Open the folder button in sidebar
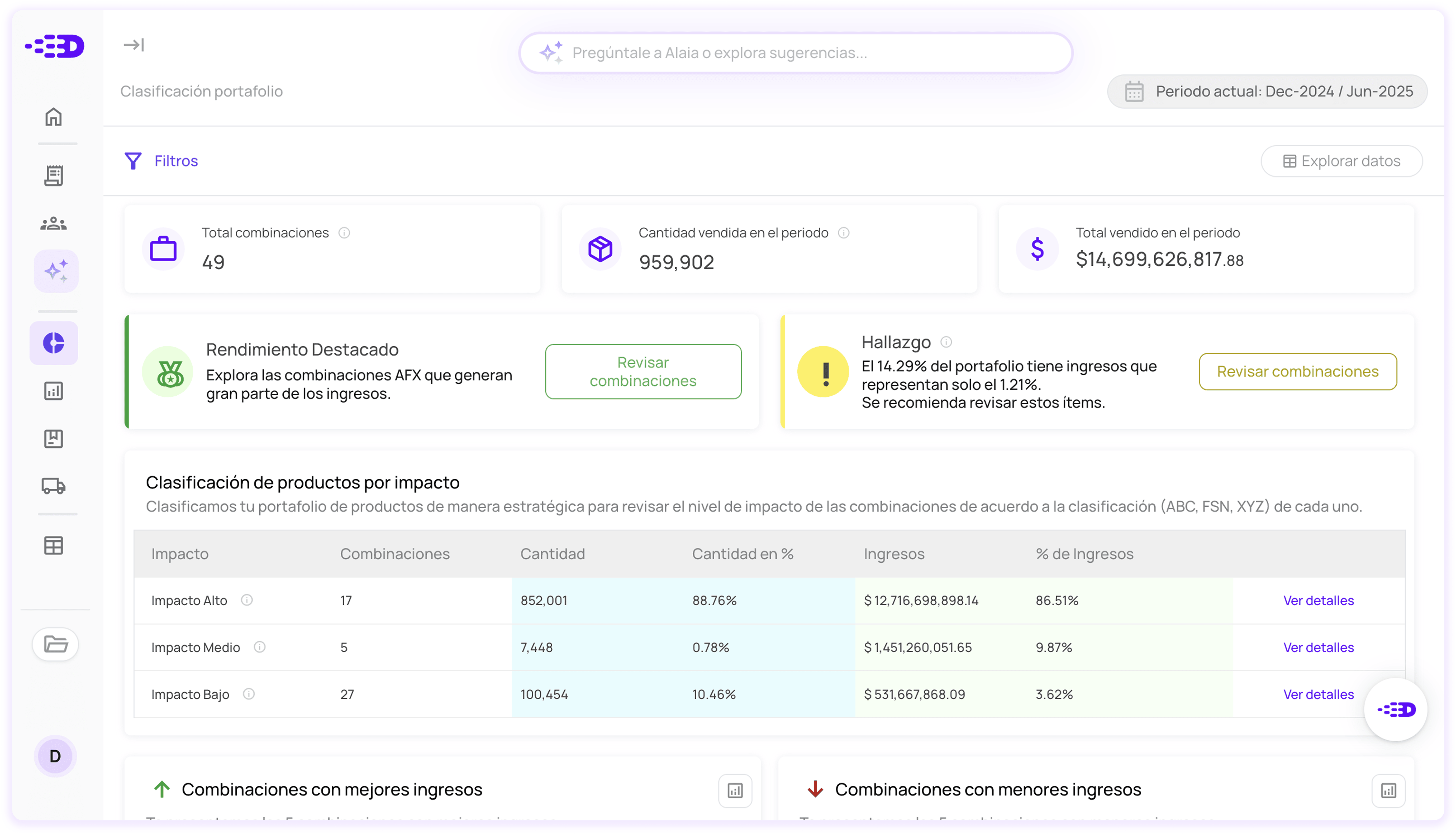The width and height of the screenshot is (1456, 834). click(56, 644)
